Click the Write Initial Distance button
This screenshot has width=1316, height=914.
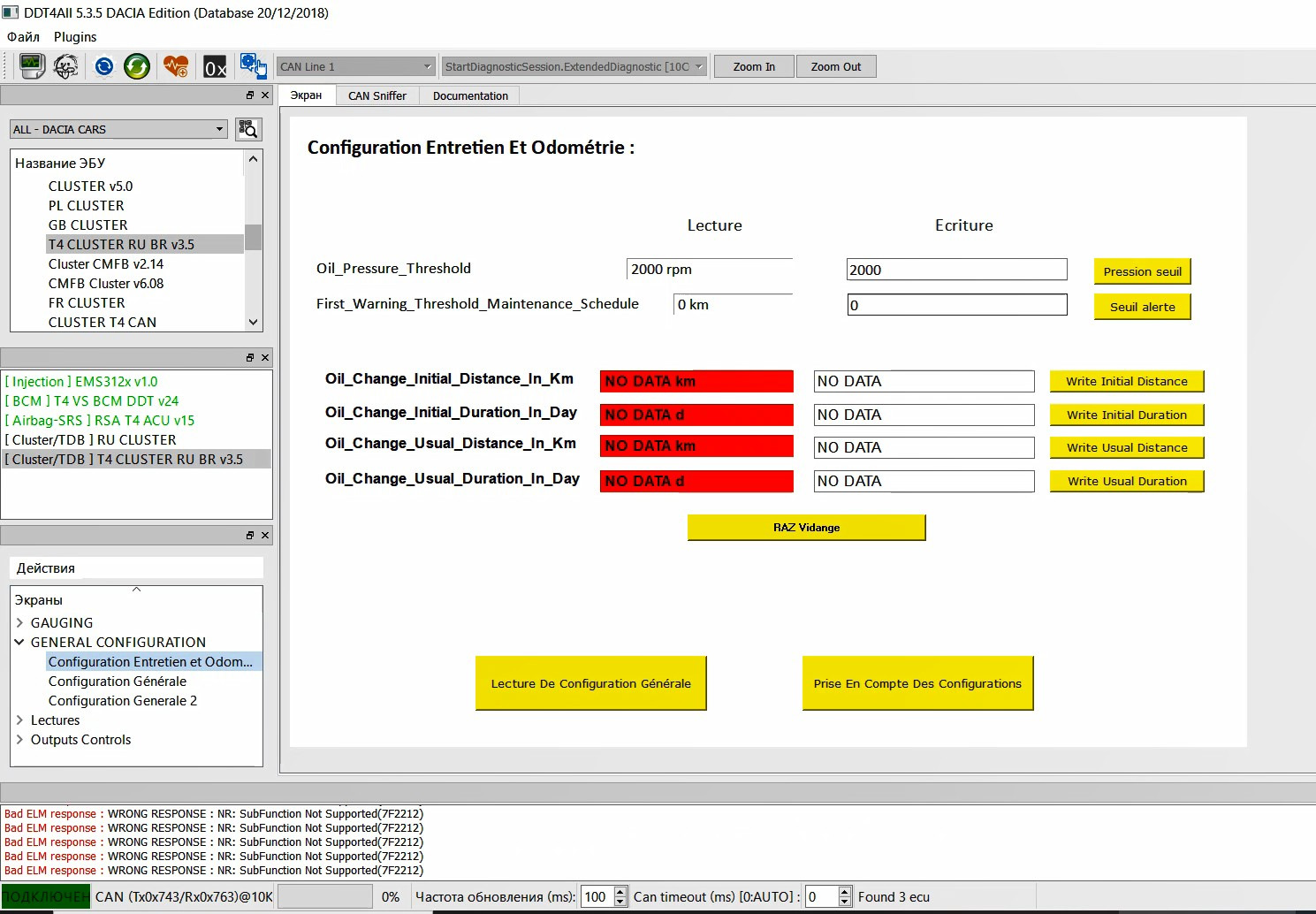point(1126,382)
